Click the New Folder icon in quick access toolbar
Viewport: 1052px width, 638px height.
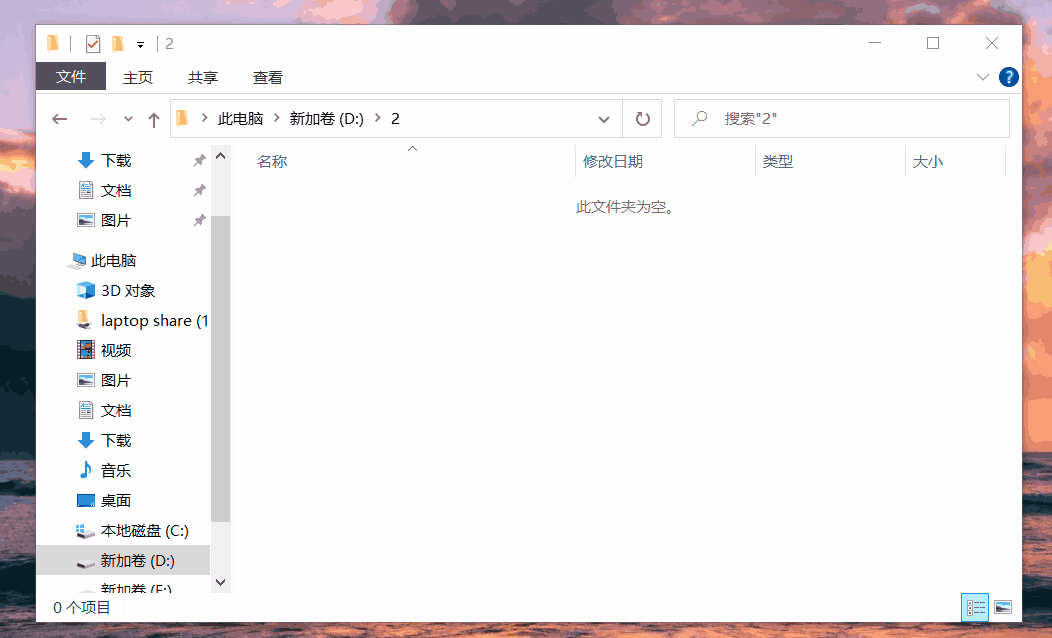118,44
